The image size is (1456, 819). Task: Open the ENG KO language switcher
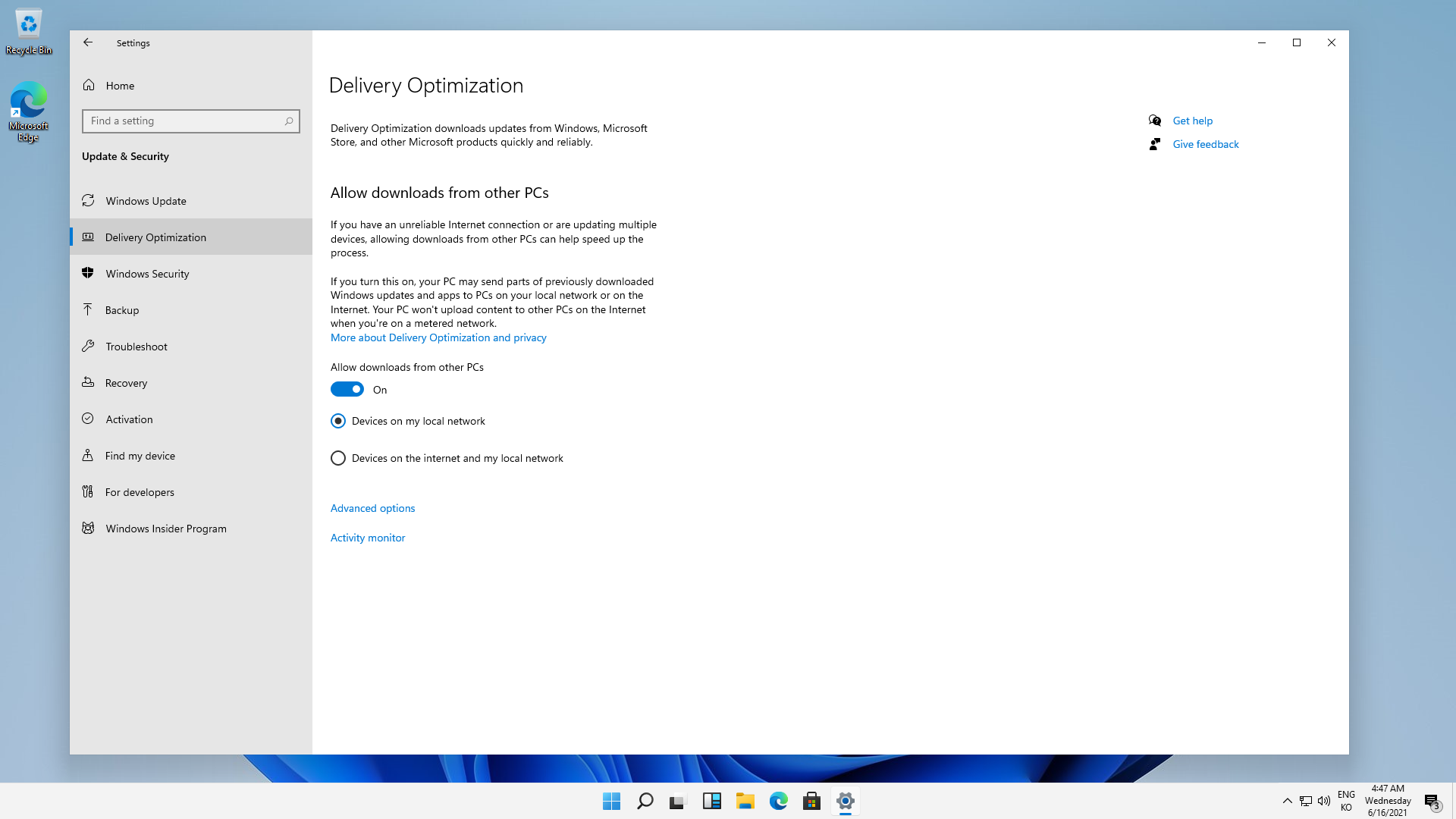coord(1346,801)
